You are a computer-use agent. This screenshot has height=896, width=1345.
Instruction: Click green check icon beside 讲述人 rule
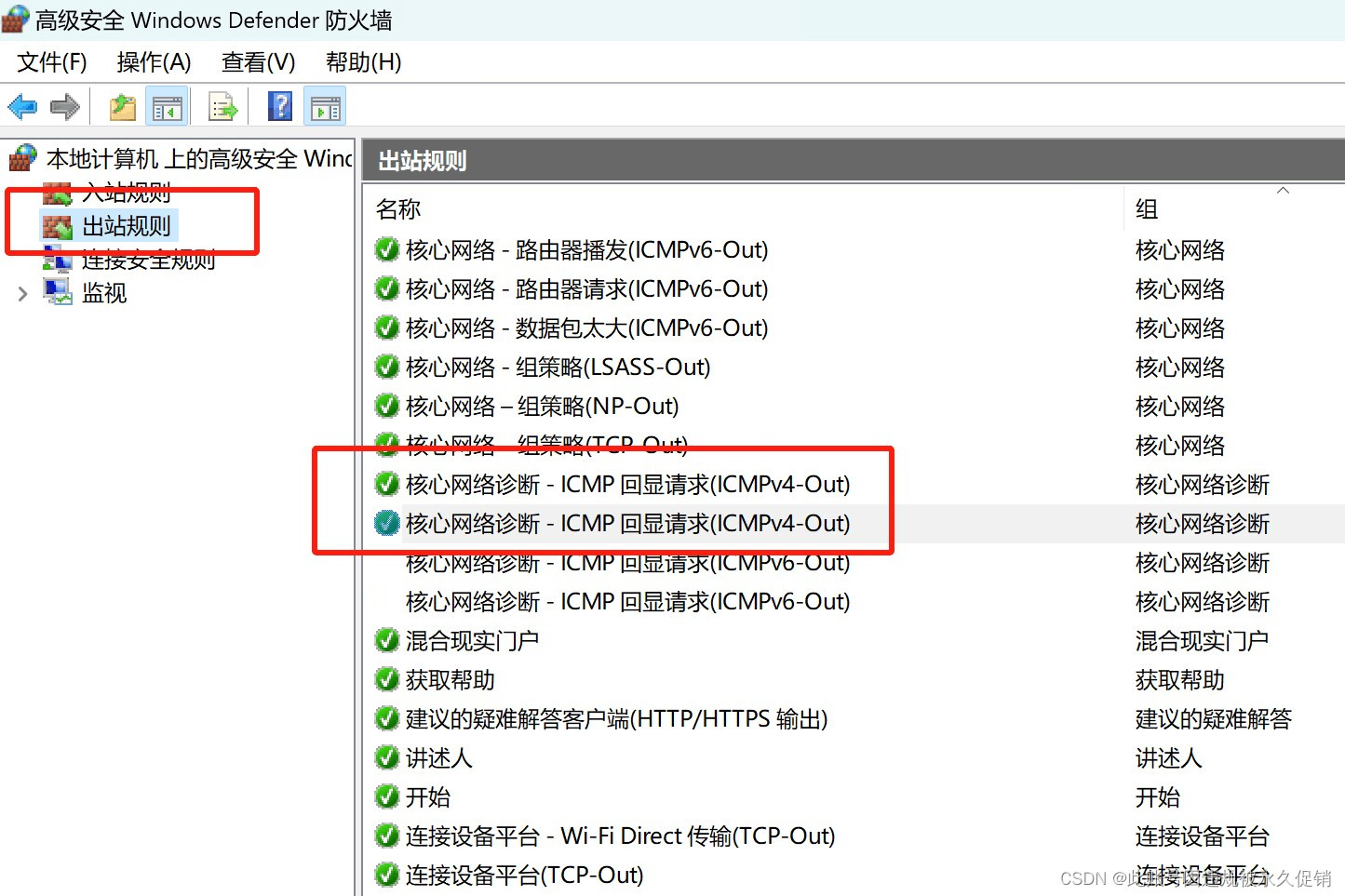[387, 757]
